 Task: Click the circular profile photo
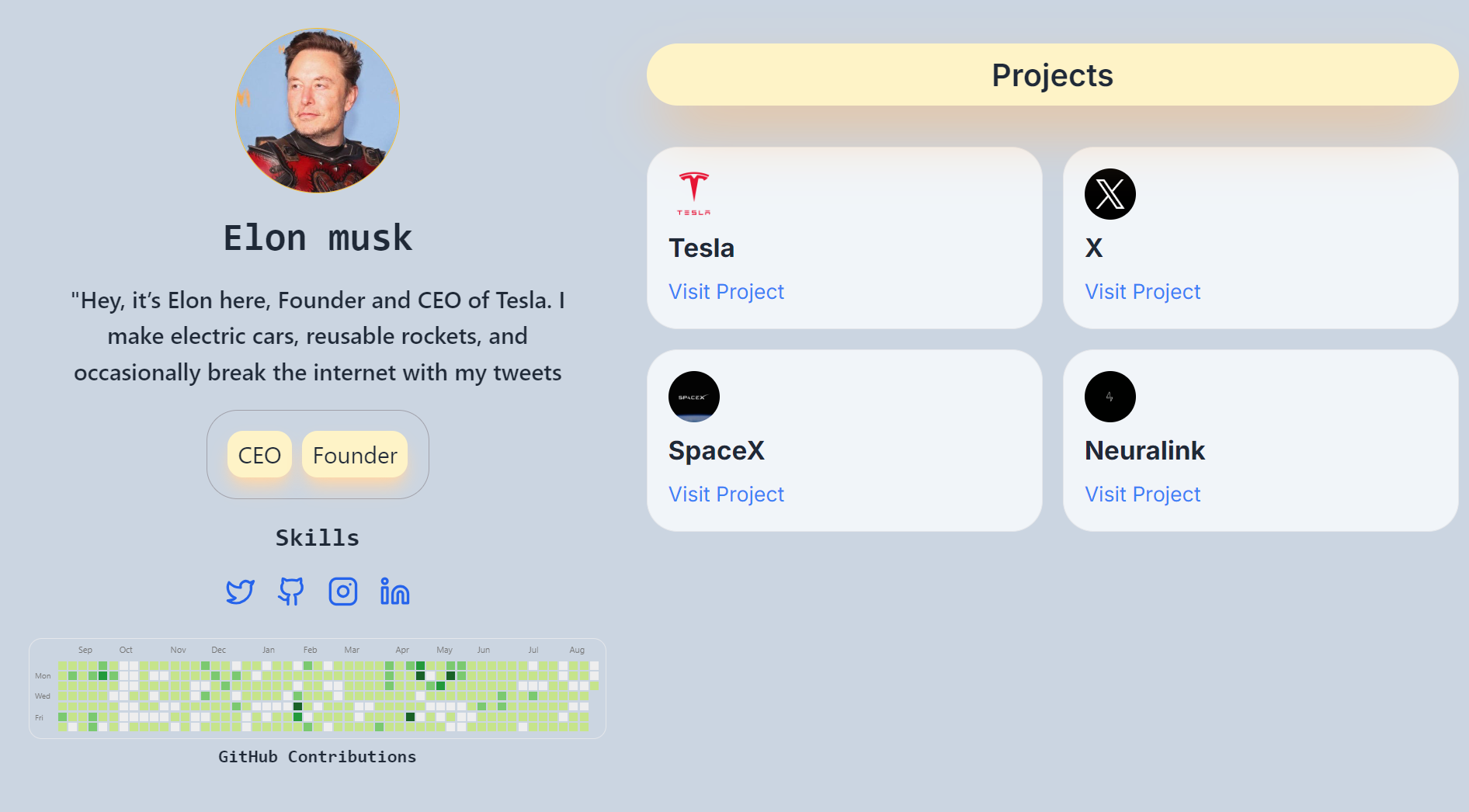[x=318, y=110]
